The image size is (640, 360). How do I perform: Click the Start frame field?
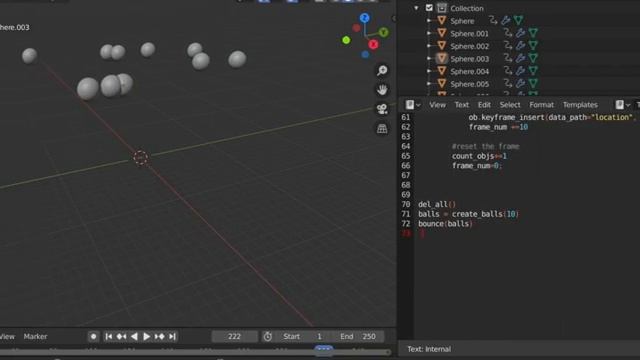304,336
